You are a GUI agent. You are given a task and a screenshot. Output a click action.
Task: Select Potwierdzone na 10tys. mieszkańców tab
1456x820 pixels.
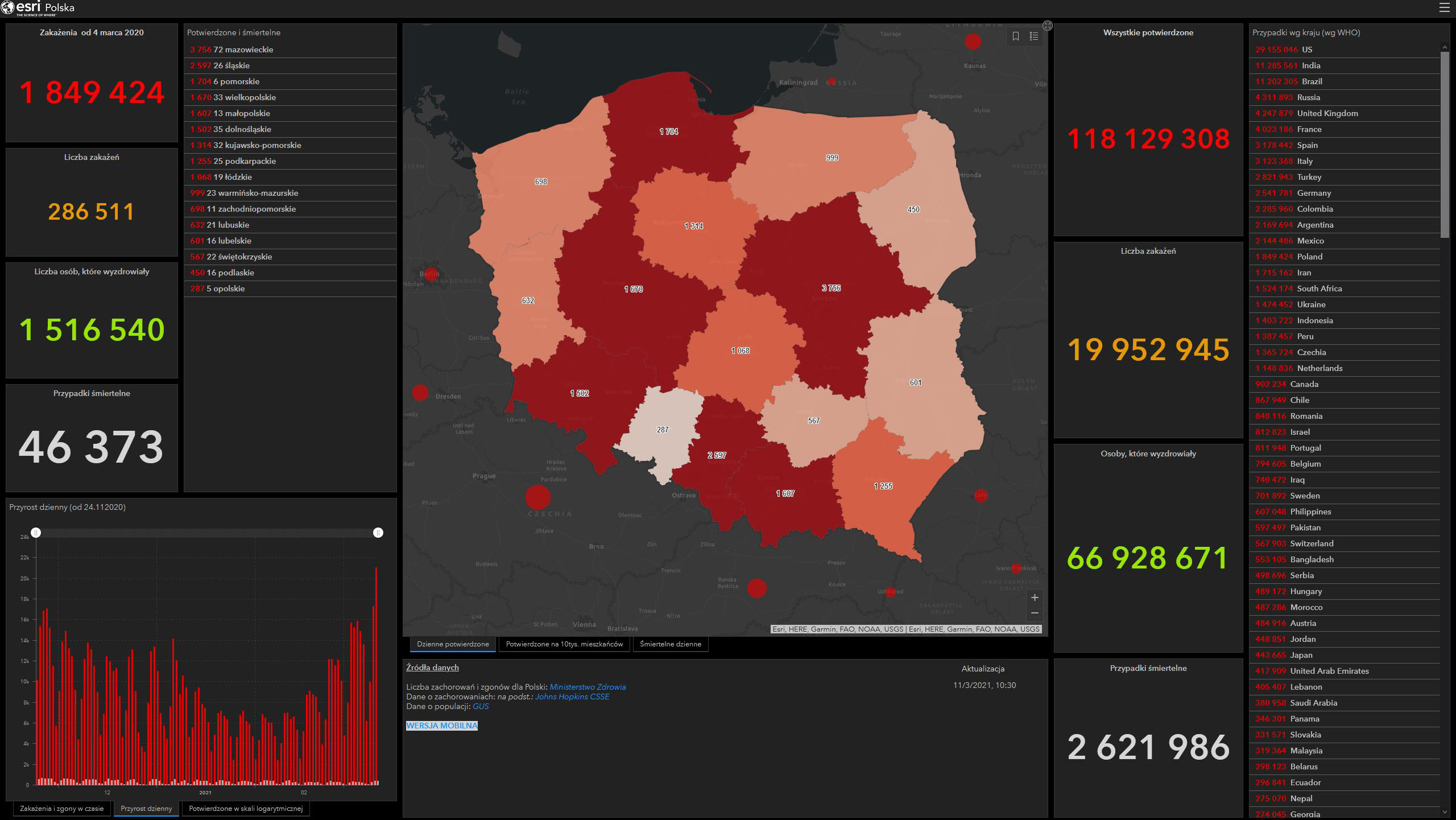tap(564, 644)
